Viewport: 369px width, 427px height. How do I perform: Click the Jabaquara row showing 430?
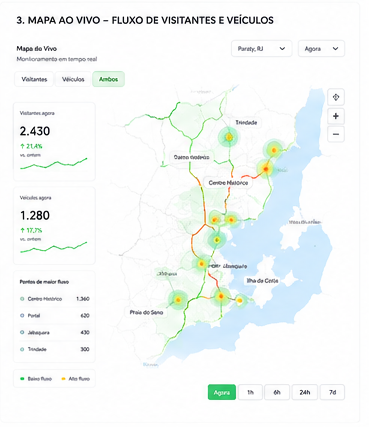pyautogui.click(x=54, y=332)
